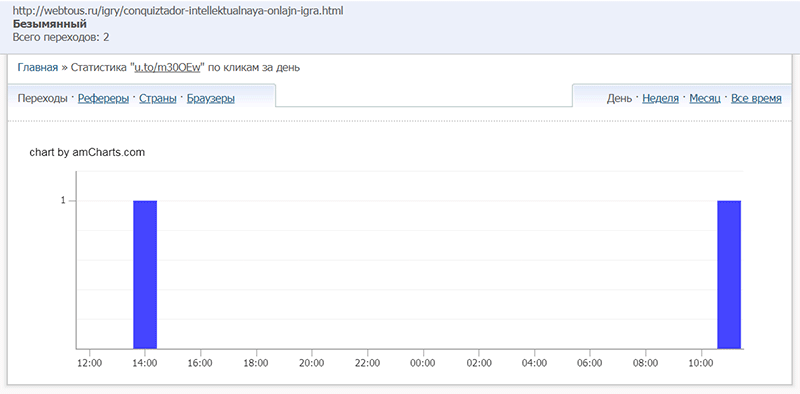Click the 22:00 axis label
Viewport: 800px width, 394px height.
pos(367,363)
